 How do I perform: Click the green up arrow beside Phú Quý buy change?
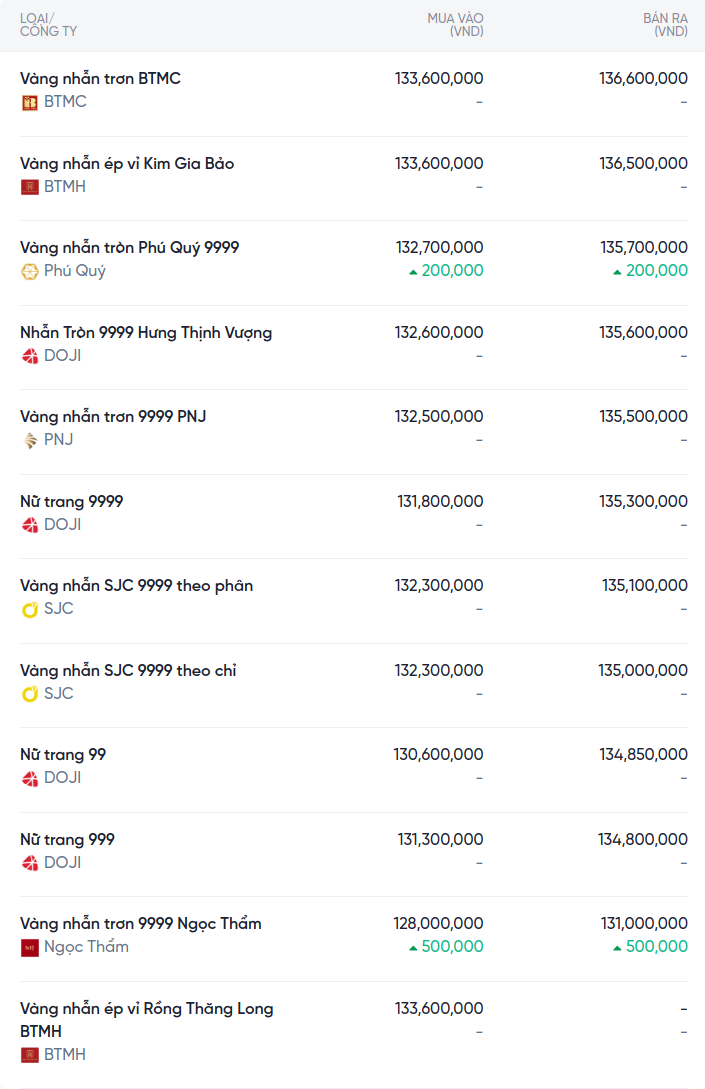pos(413,272)
